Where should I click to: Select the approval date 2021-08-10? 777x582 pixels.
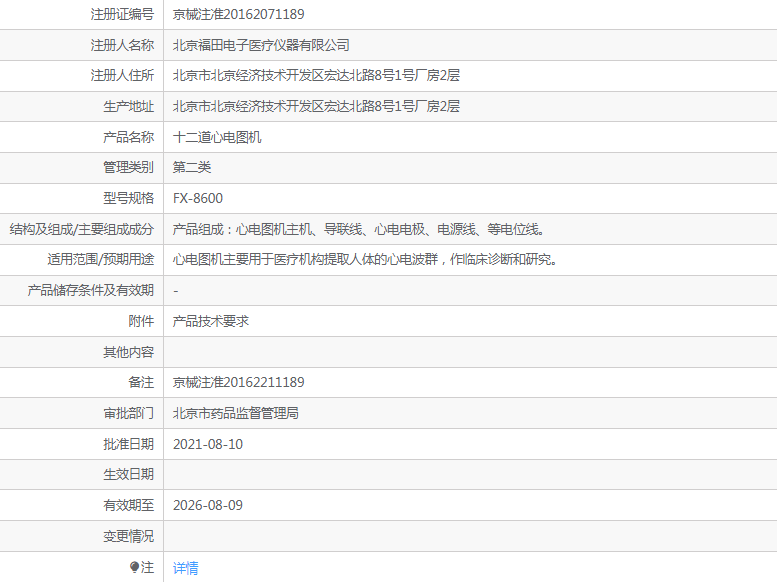point(208,444)
